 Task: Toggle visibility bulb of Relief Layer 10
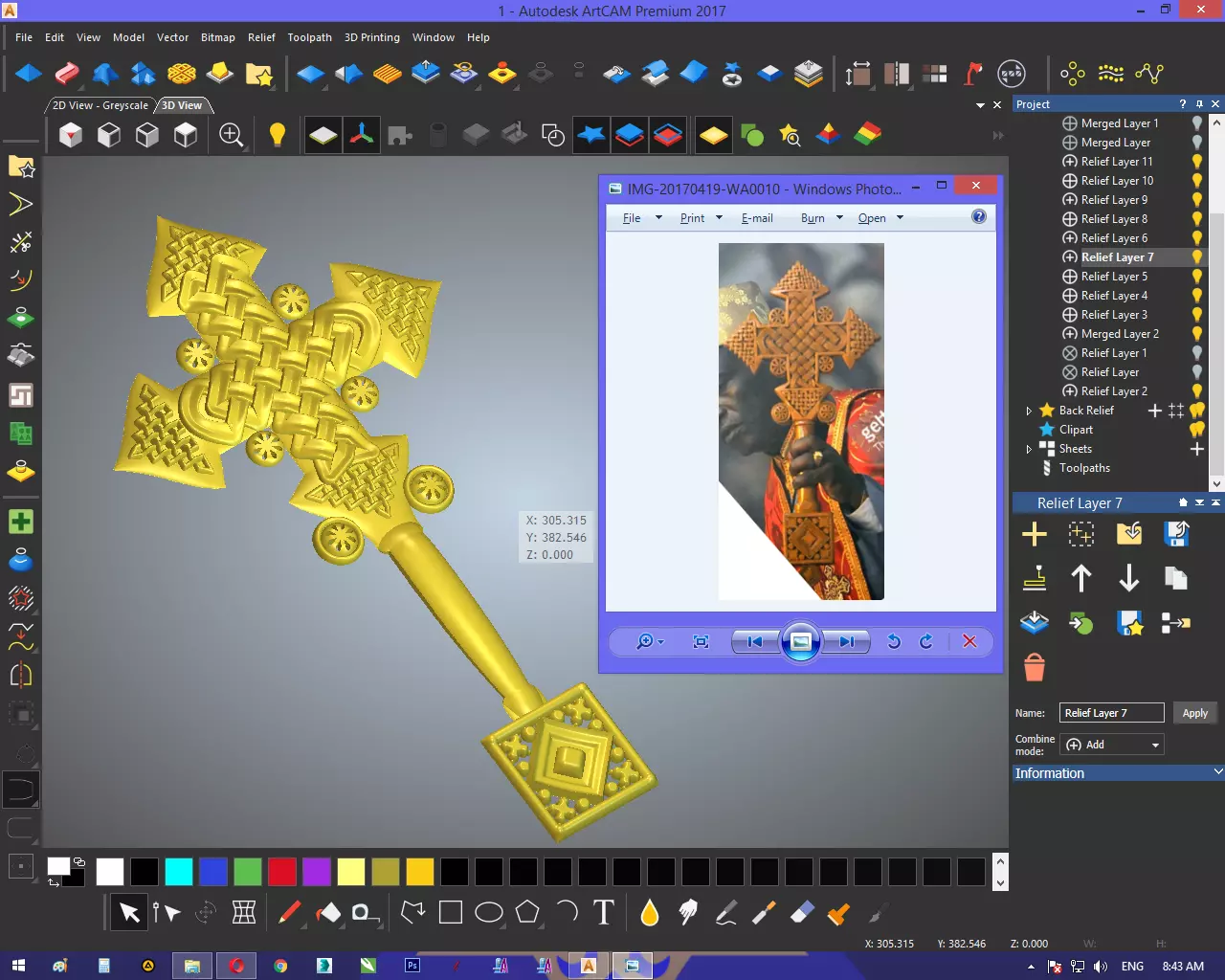pos(1196,181)
